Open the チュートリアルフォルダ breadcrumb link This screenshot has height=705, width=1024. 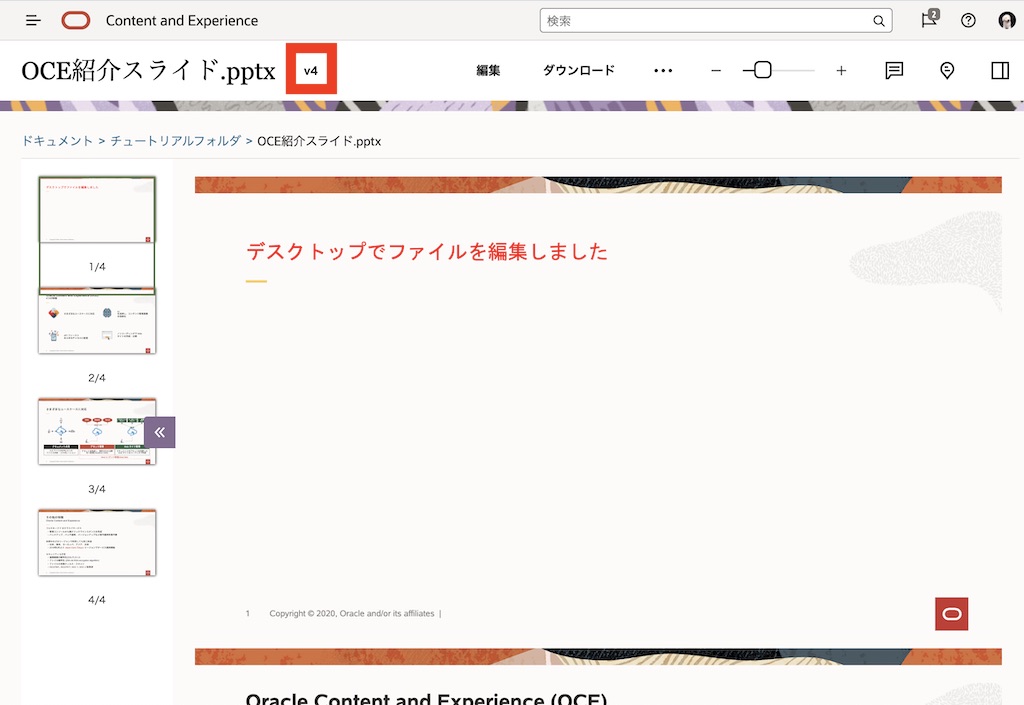[177, 141]
